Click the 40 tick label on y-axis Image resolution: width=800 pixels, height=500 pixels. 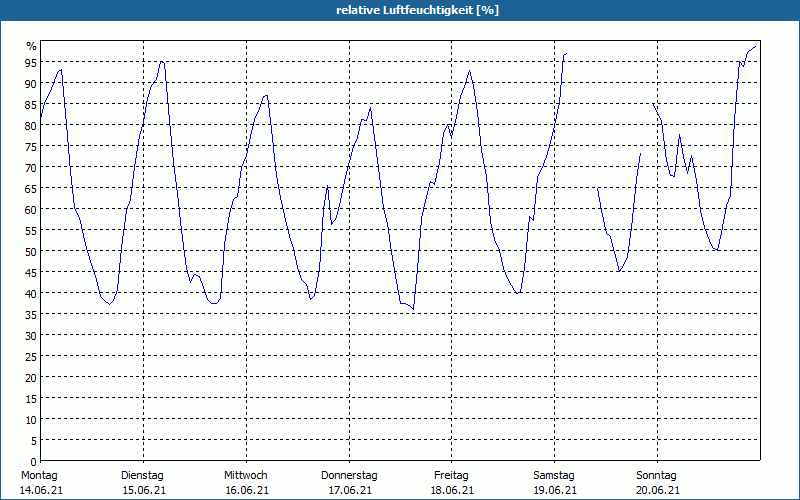click(31, 294)
